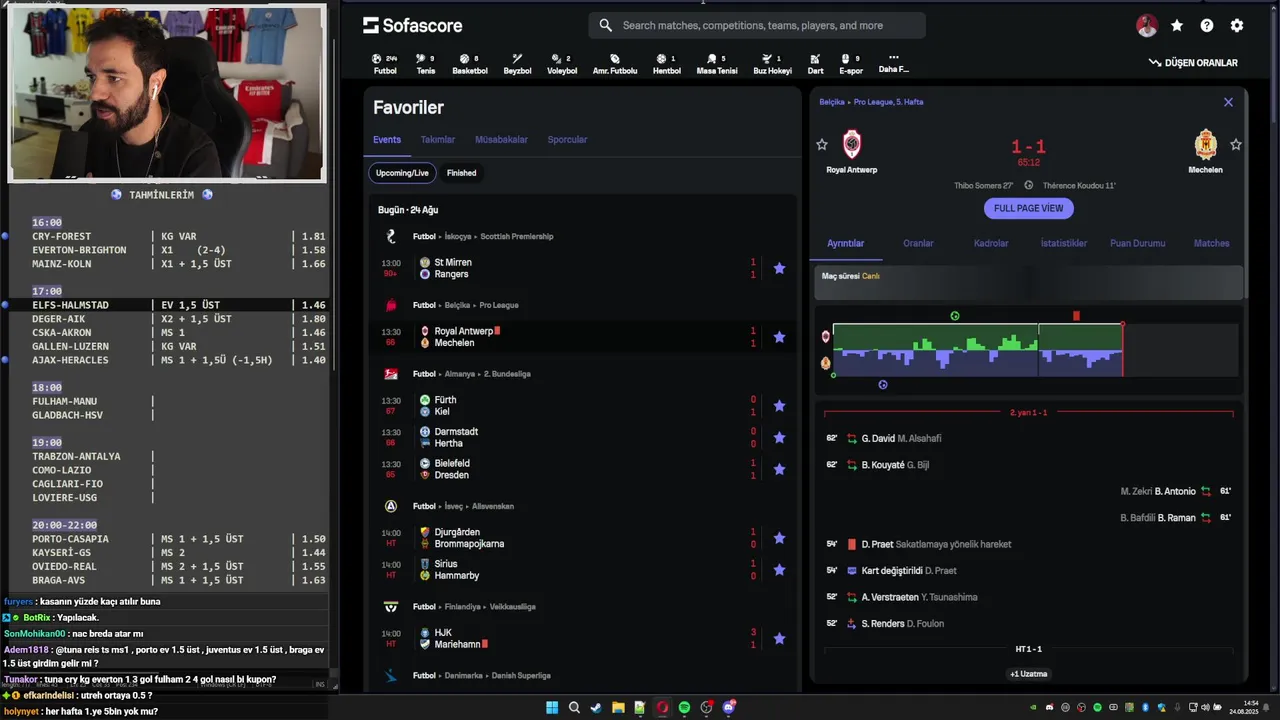Open the Steam taskbar icon

(596, 708)
